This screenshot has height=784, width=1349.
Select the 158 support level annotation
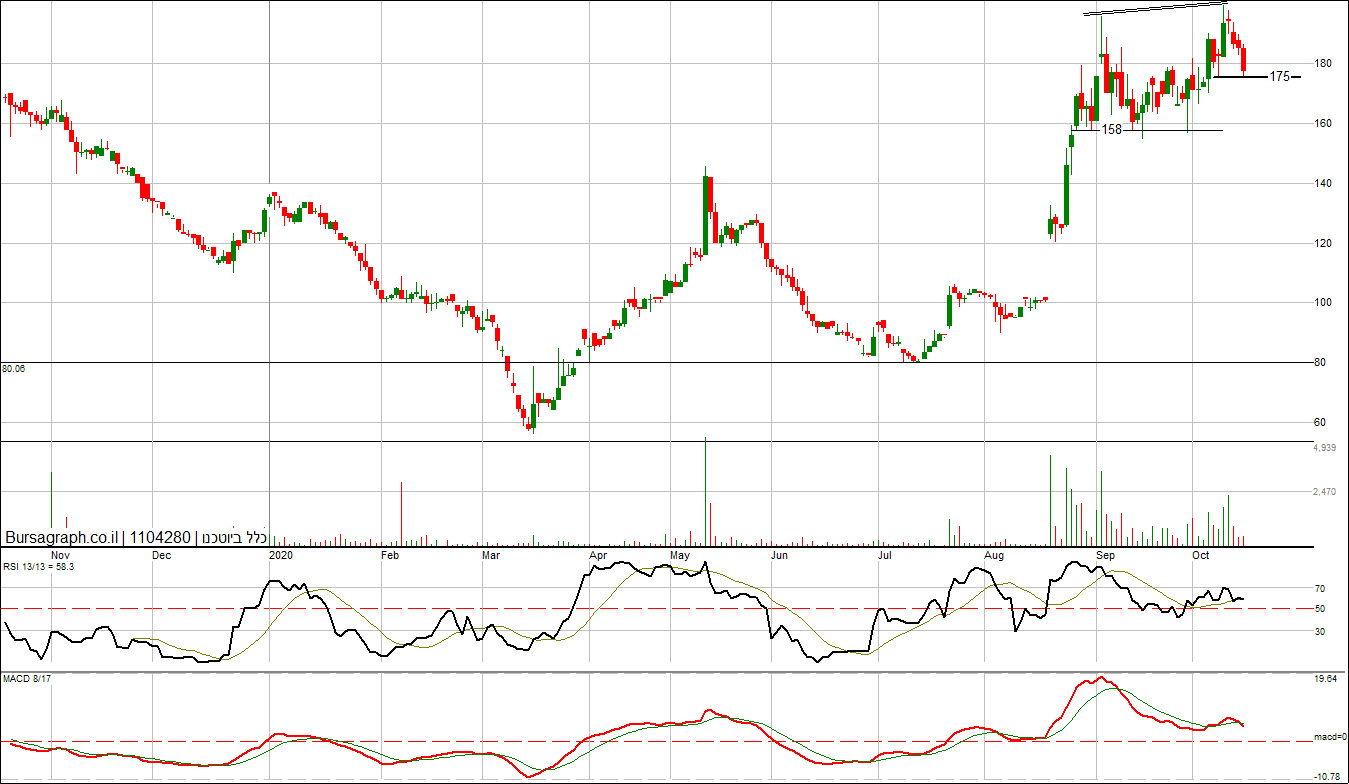click(1112, 130)
